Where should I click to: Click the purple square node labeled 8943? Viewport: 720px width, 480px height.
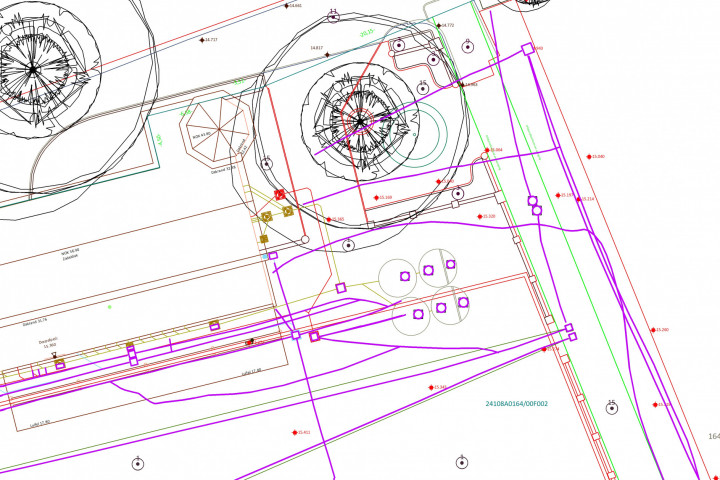(x=527, y=49)
